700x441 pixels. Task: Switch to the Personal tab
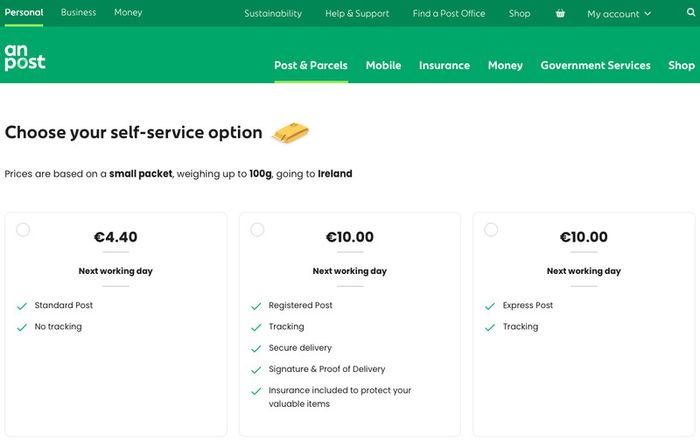[x=24, y=12]
